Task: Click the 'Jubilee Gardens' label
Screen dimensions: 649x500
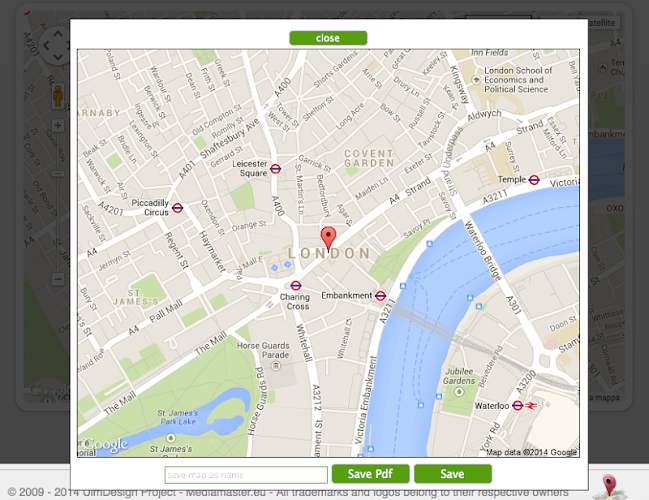Action: coord(459,376)
